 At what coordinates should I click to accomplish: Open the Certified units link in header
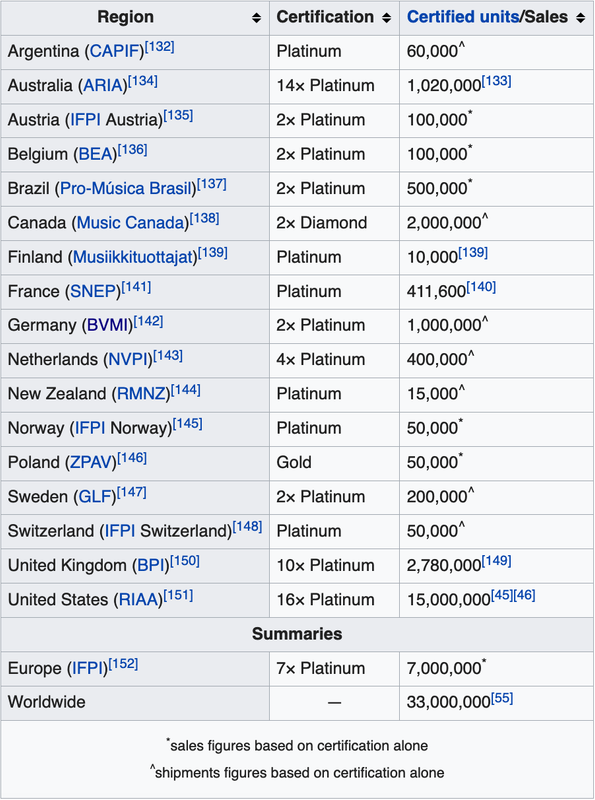(x=463, y=17)
